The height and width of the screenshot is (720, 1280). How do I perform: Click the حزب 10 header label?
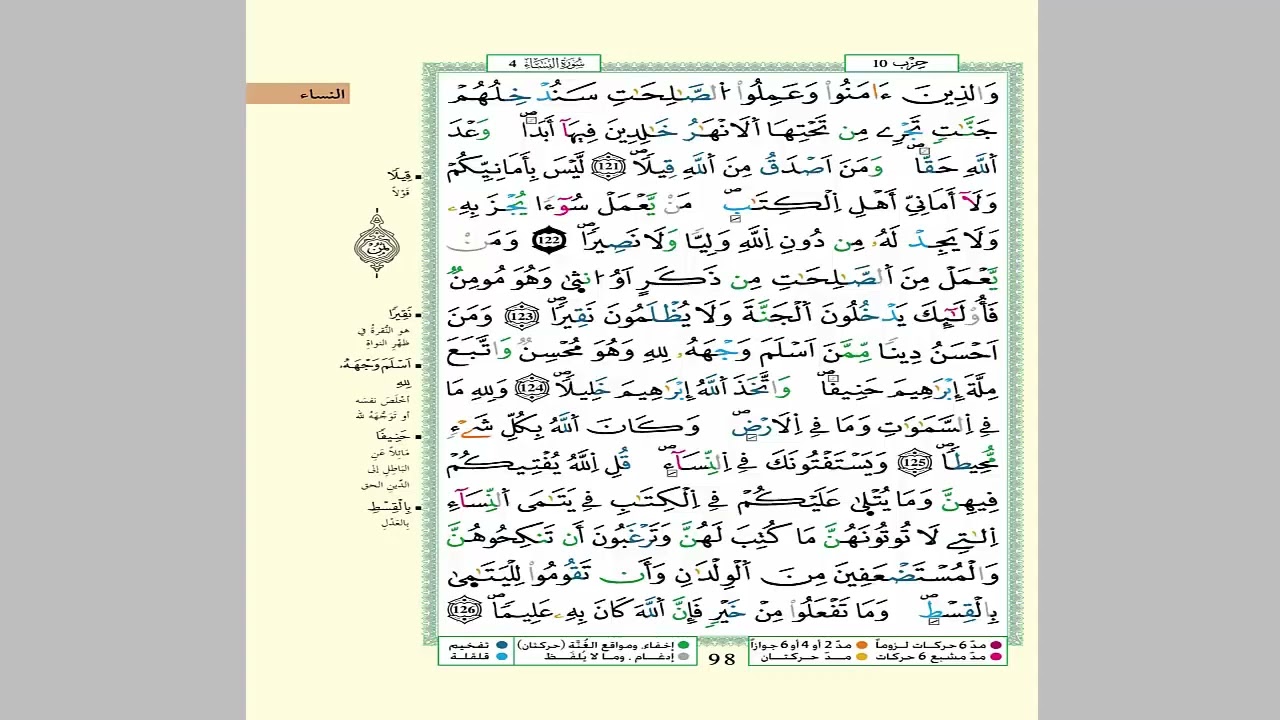click(x=901, y=63)
